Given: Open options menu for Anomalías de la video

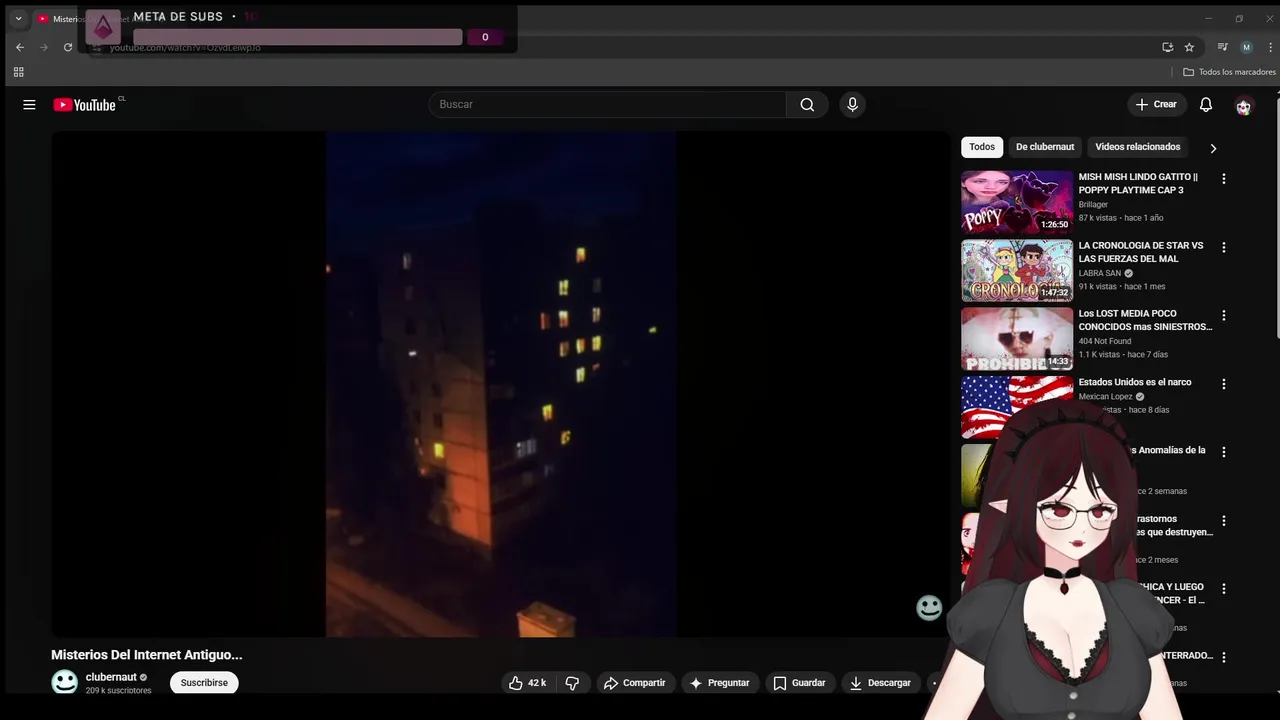Looking at the screenshot, I should click(1223, 452).
